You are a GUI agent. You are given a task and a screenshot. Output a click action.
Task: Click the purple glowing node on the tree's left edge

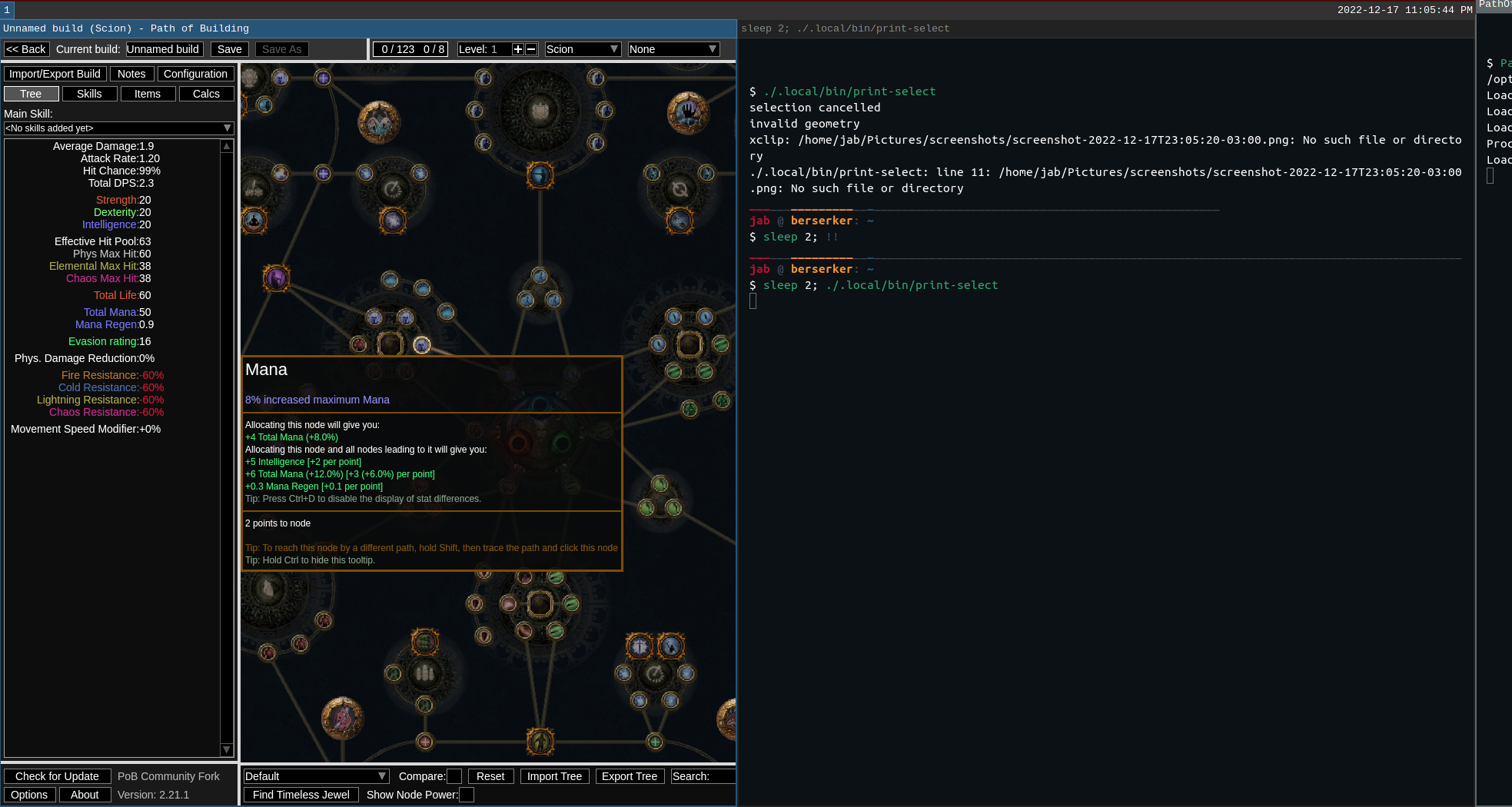coord(276,278)
